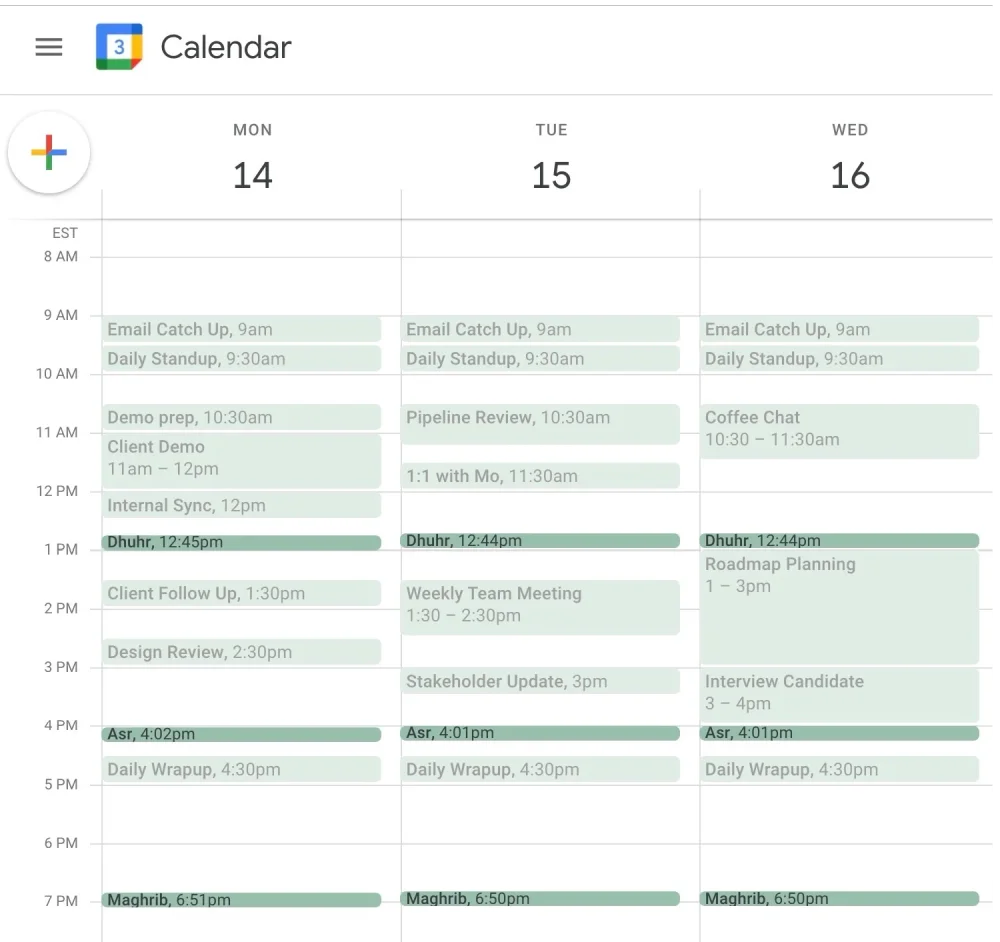Click the Calendar title text
The image size is (1000, 942).
tap(226, 47)
